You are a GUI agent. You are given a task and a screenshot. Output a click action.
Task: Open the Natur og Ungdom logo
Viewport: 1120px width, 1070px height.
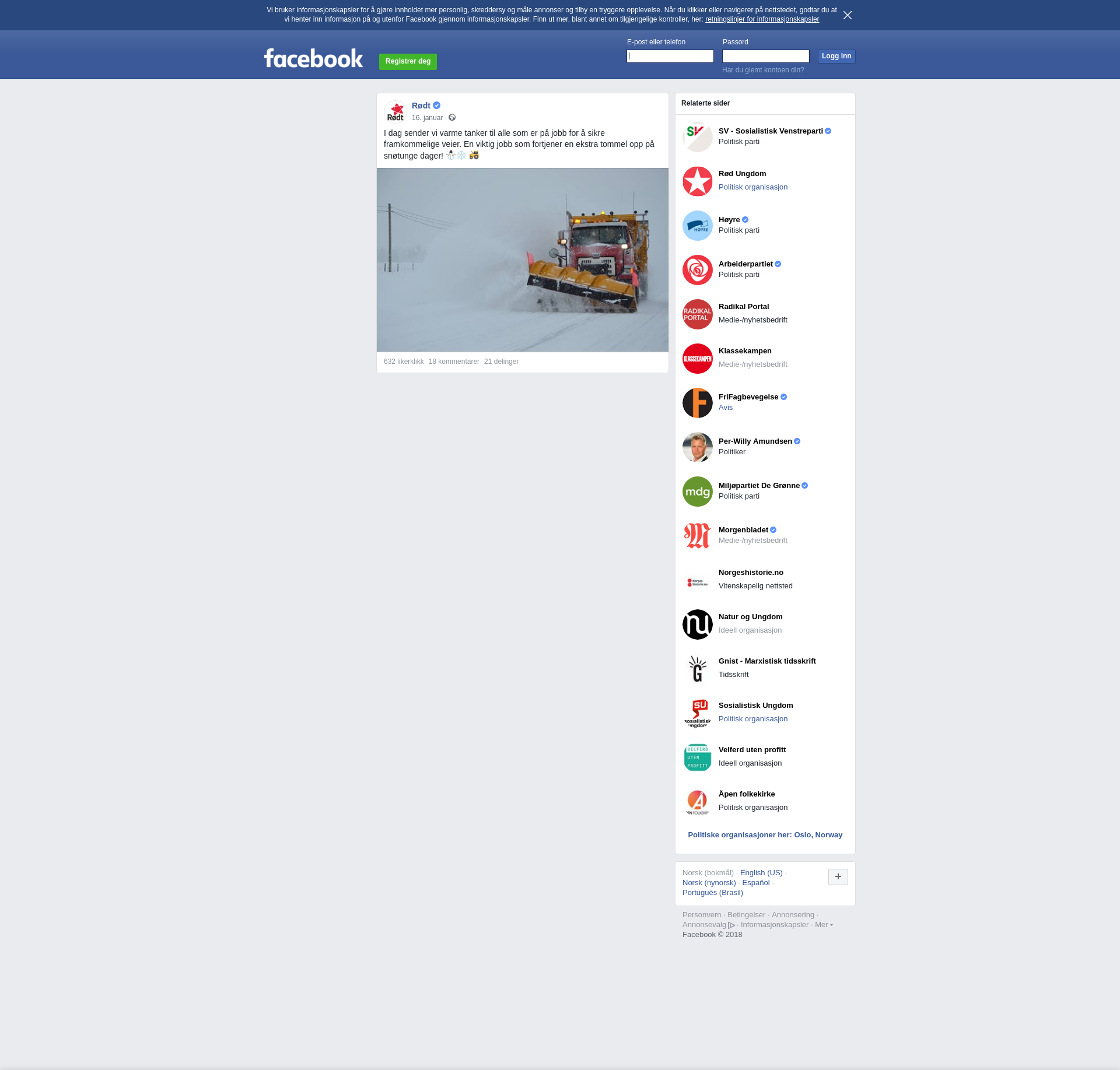point(698,625)
